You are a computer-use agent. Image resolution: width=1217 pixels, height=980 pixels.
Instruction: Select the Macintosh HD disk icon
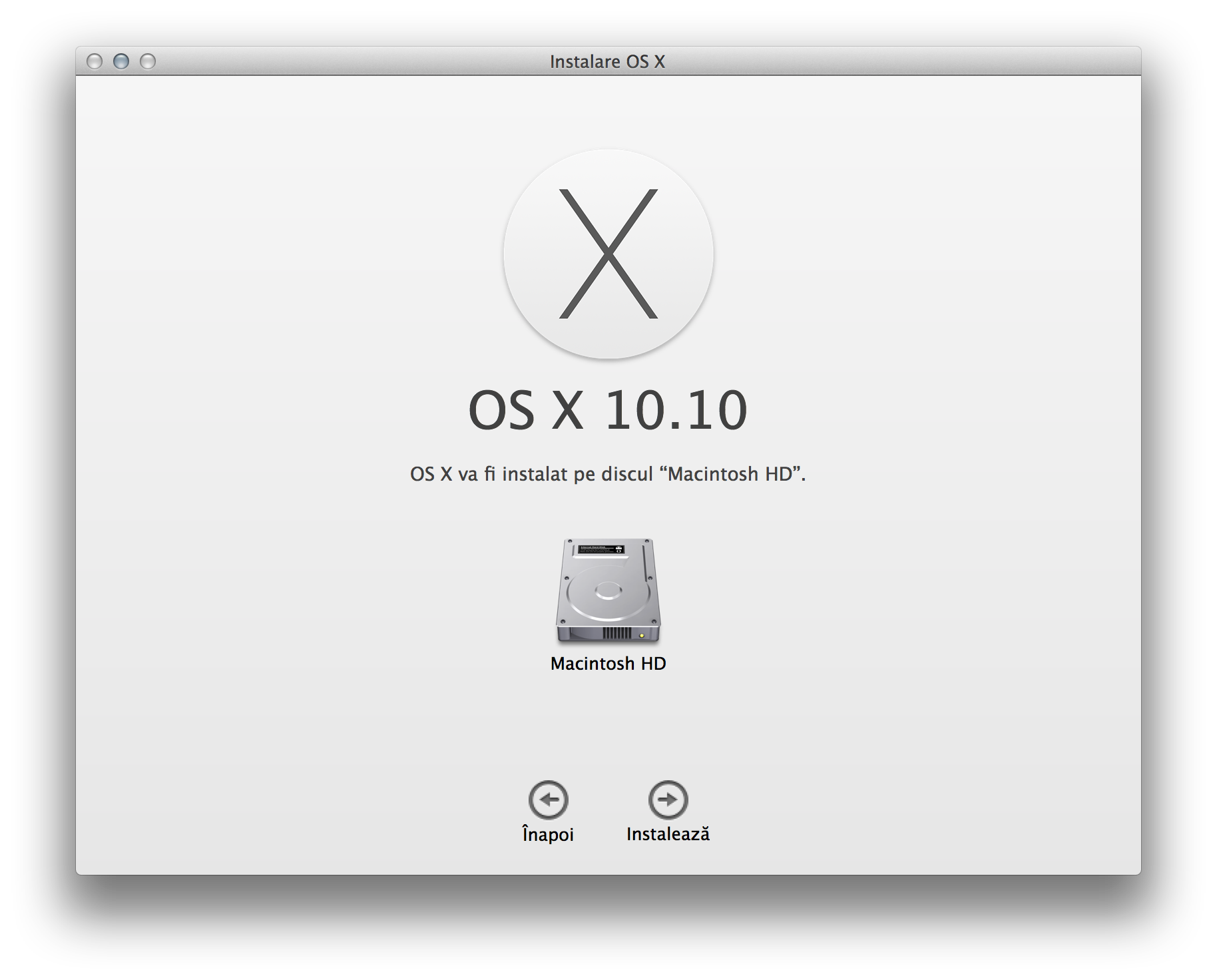[x=608, y=591]
